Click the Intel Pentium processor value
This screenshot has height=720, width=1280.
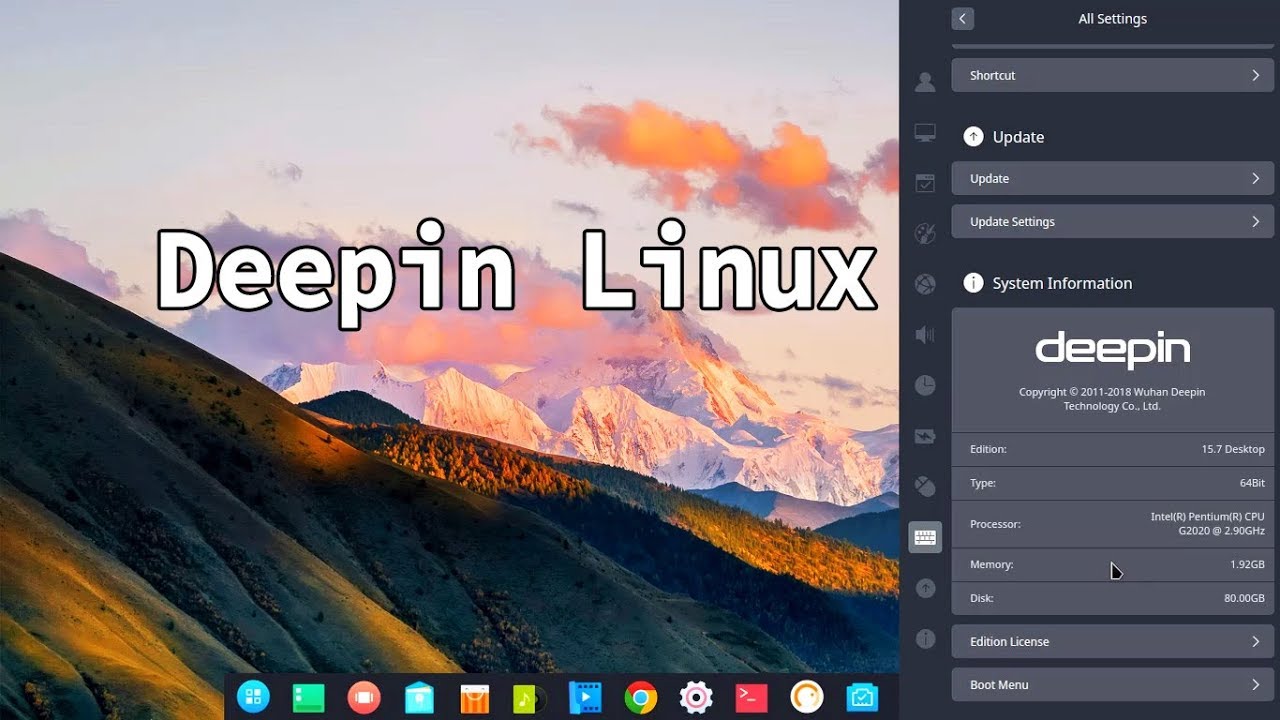click(1207, 524)
